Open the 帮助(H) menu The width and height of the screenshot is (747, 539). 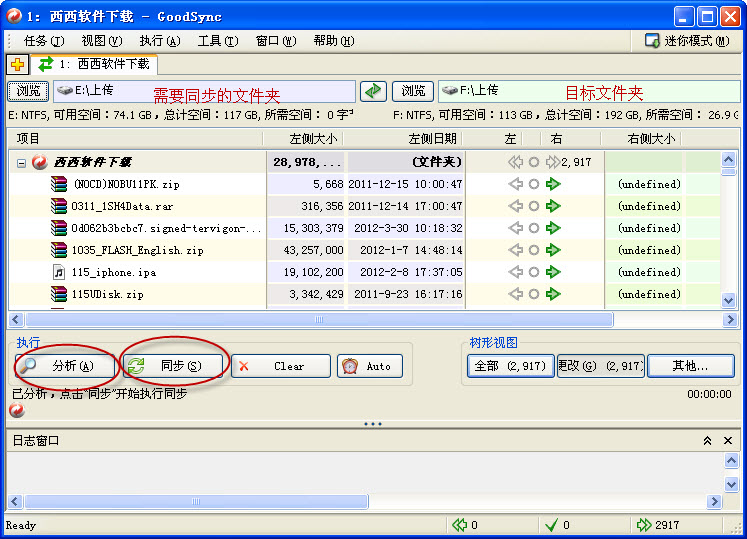(x=334, y=41)
